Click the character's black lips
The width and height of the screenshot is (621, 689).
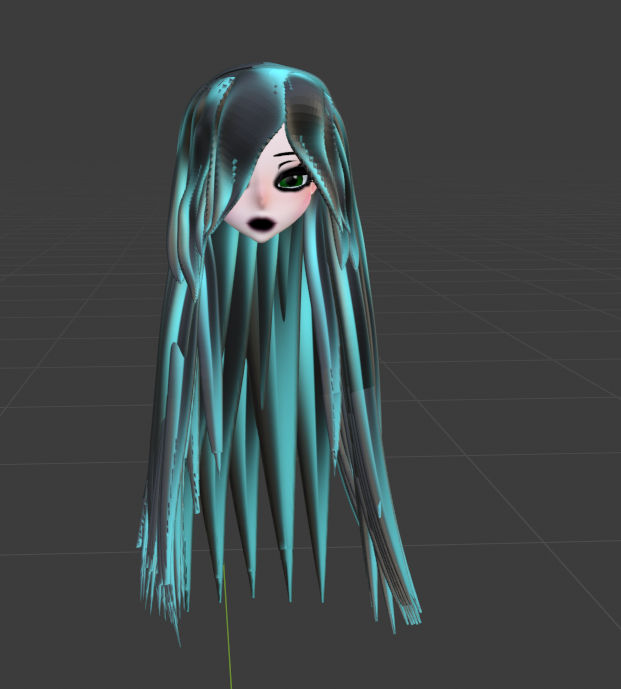click(x=262, y=224)
